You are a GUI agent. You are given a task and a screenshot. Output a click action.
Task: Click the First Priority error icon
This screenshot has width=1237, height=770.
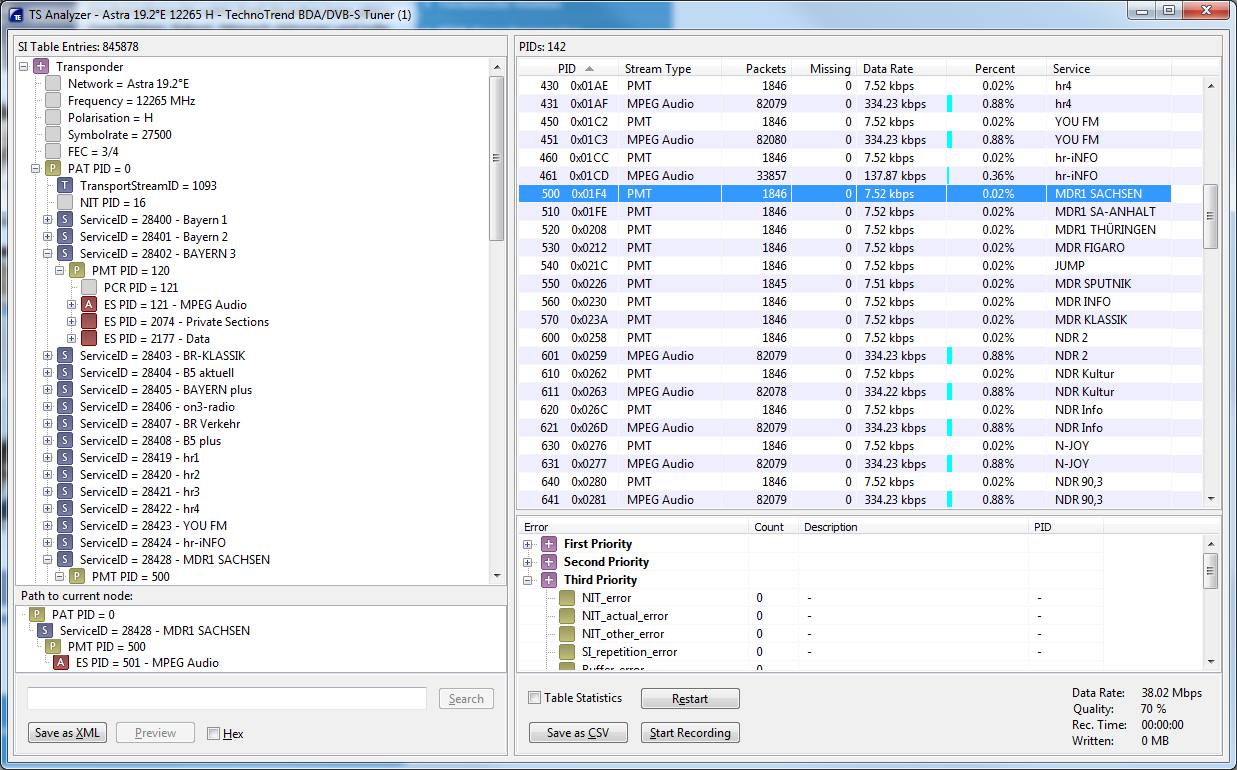[x=549, y=544]
